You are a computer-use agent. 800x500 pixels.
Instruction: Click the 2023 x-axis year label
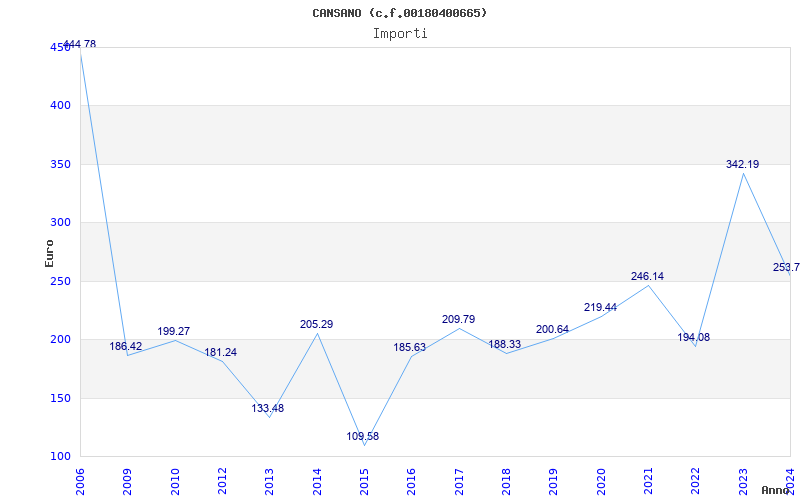(x=743, y=481)
